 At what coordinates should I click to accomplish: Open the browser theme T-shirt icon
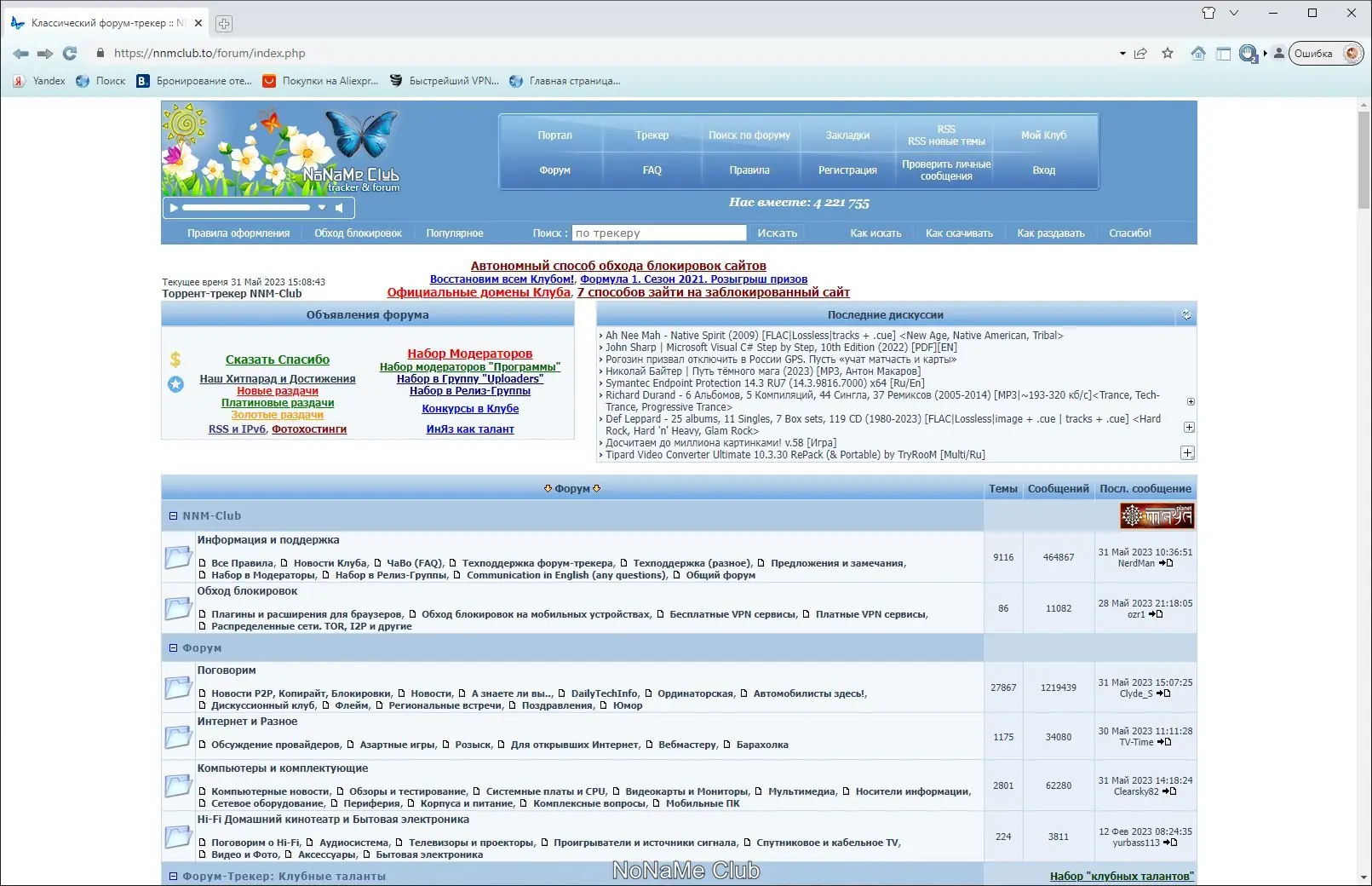point(1208,13)
